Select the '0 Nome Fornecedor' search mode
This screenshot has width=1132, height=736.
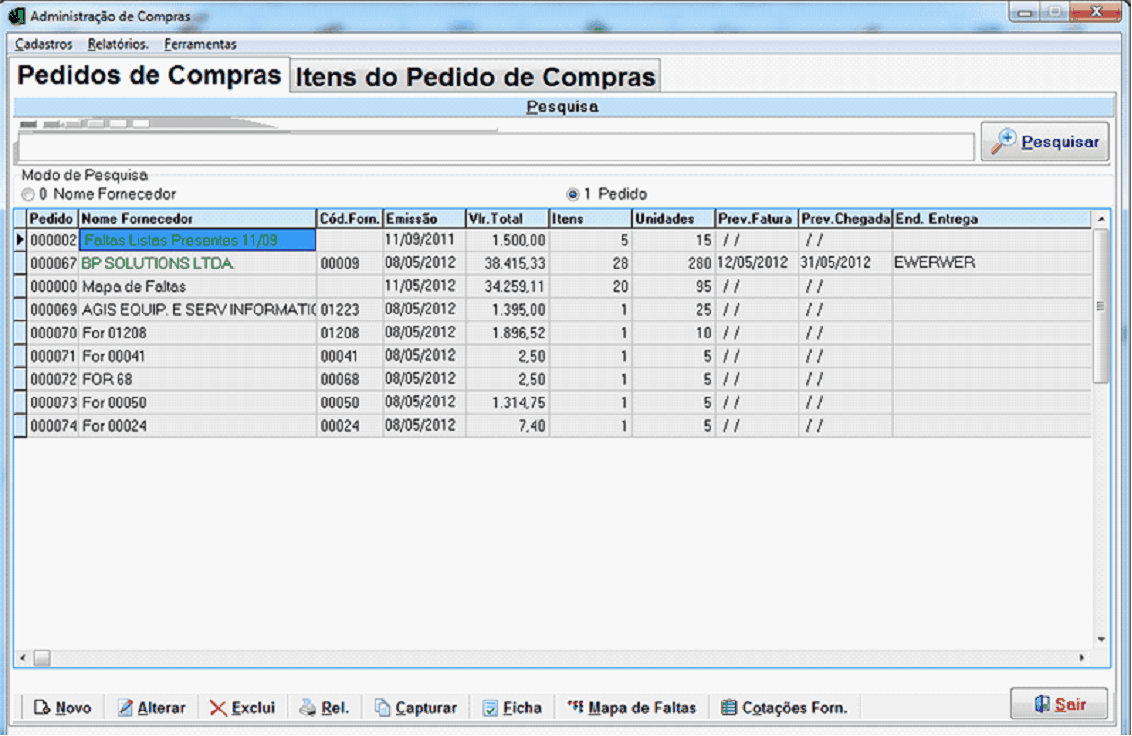coord(28,194)
